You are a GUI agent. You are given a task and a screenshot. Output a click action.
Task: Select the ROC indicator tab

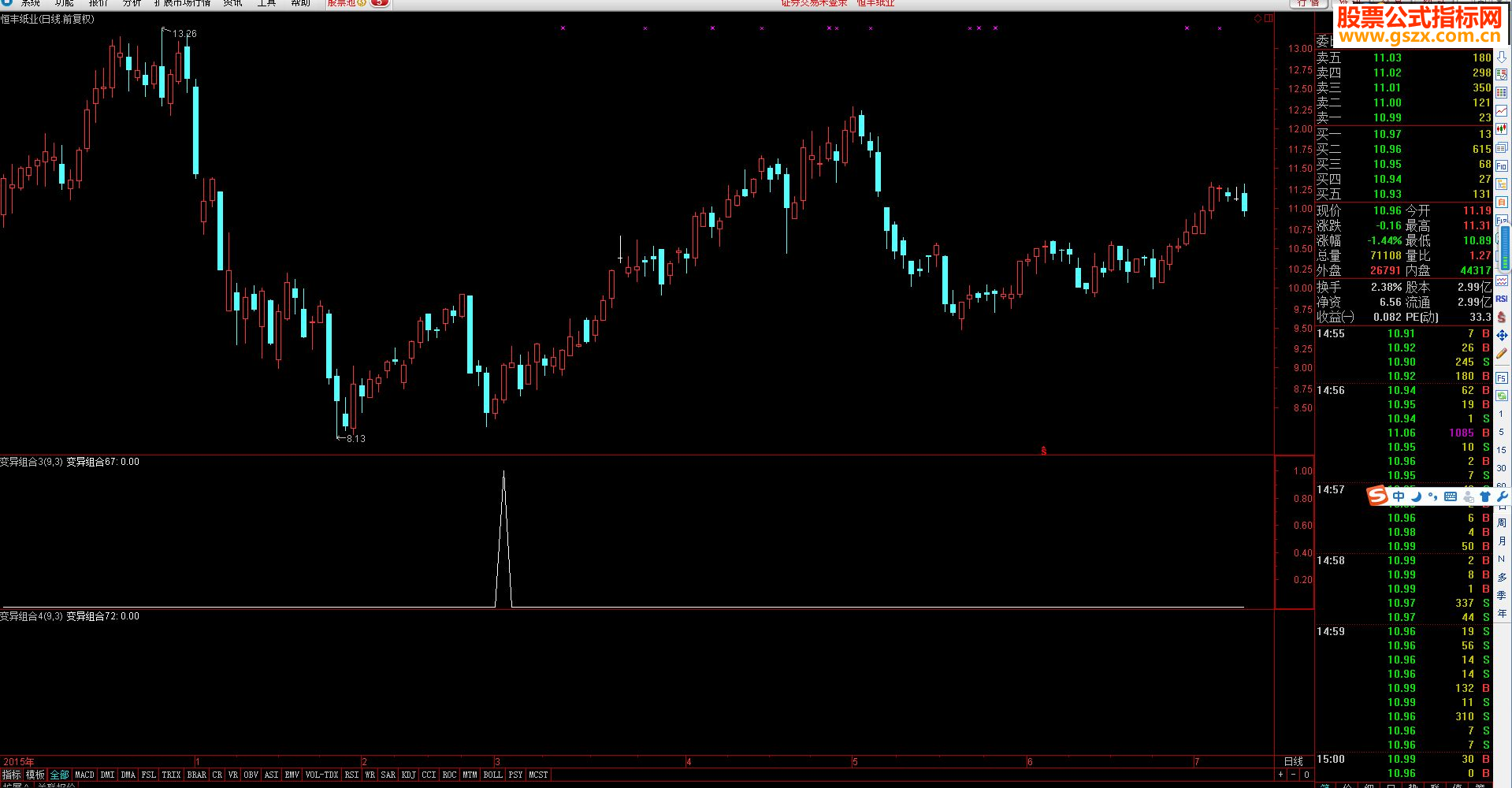coord(449,775)
